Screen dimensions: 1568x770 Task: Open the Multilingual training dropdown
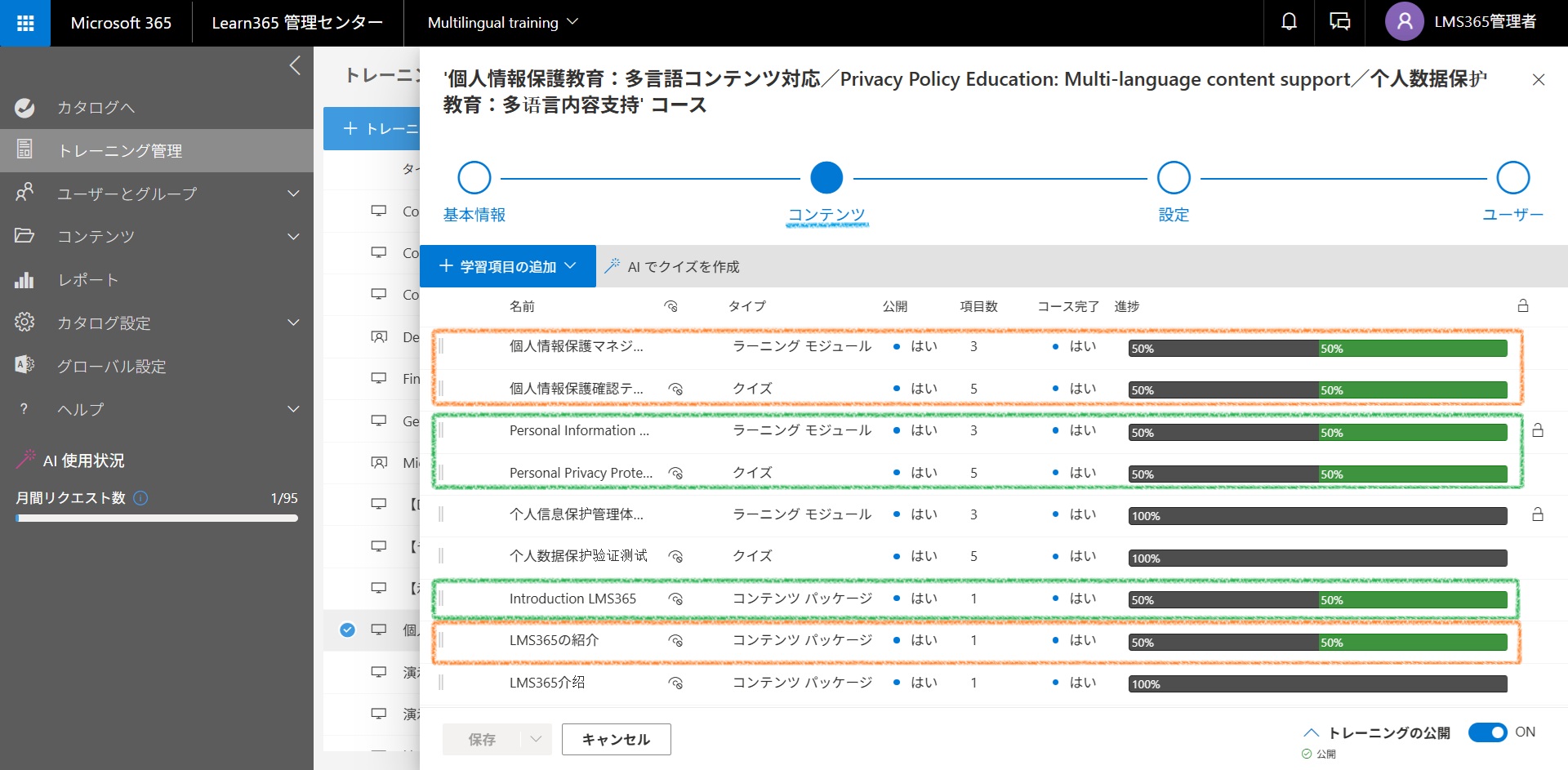click(502, 23)
